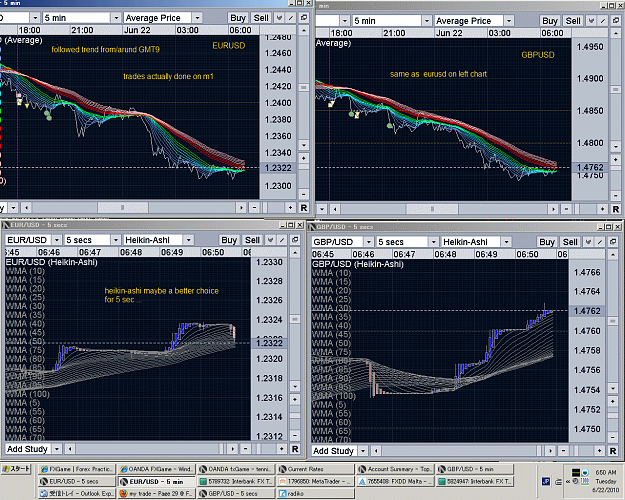625x500 pixels.
Task: Switch to the radiko taskbar window
Action: (315, 493)
